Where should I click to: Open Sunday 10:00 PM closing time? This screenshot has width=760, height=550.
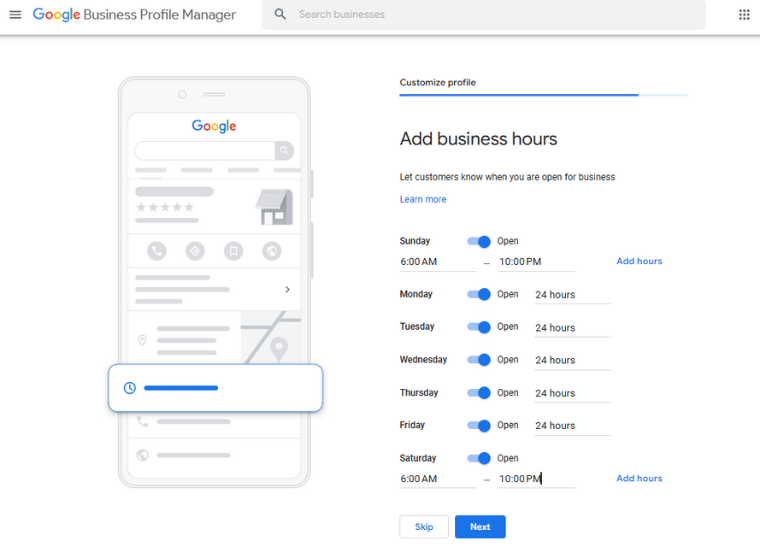pyautogui.click(x=537, y=262)
